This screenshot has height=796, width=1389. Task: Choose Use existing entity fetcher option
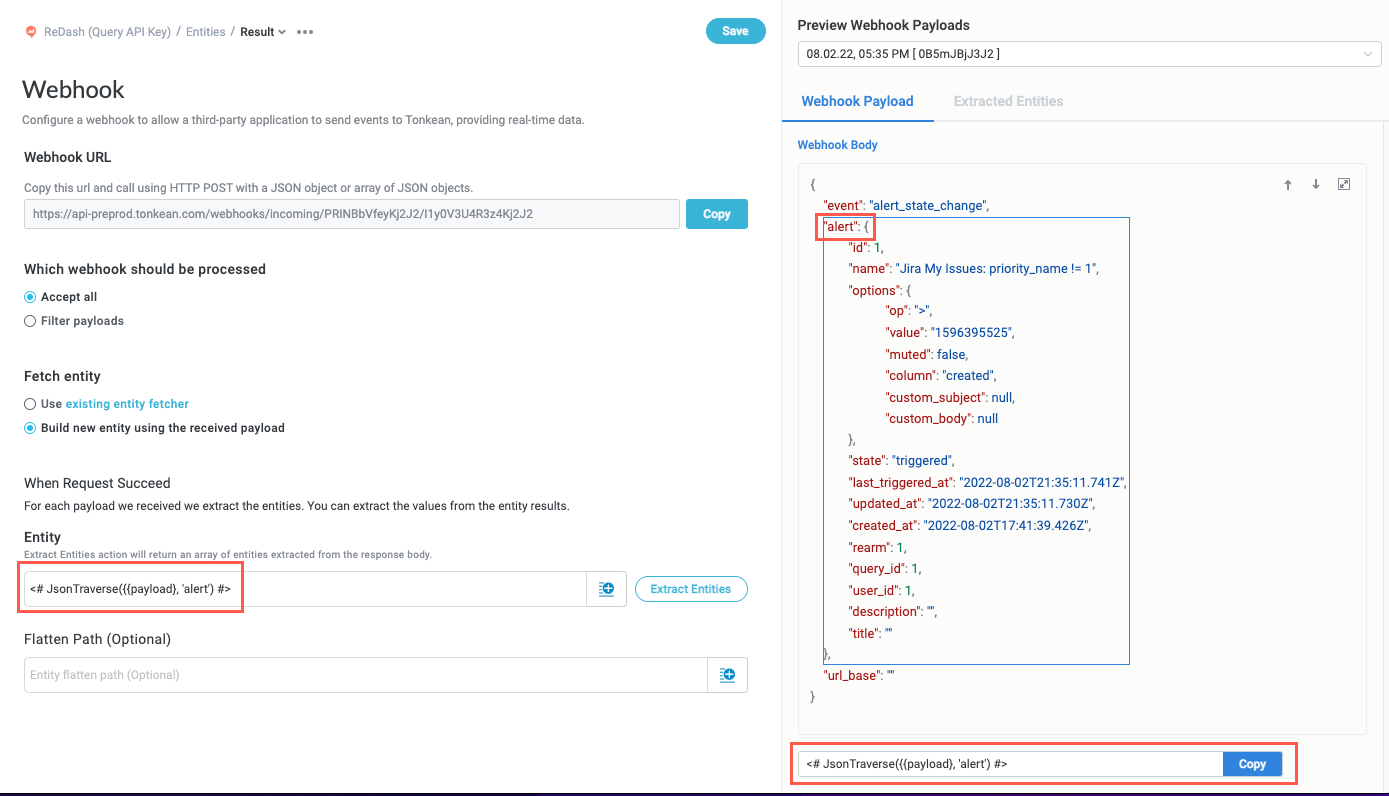coord(30,404)
